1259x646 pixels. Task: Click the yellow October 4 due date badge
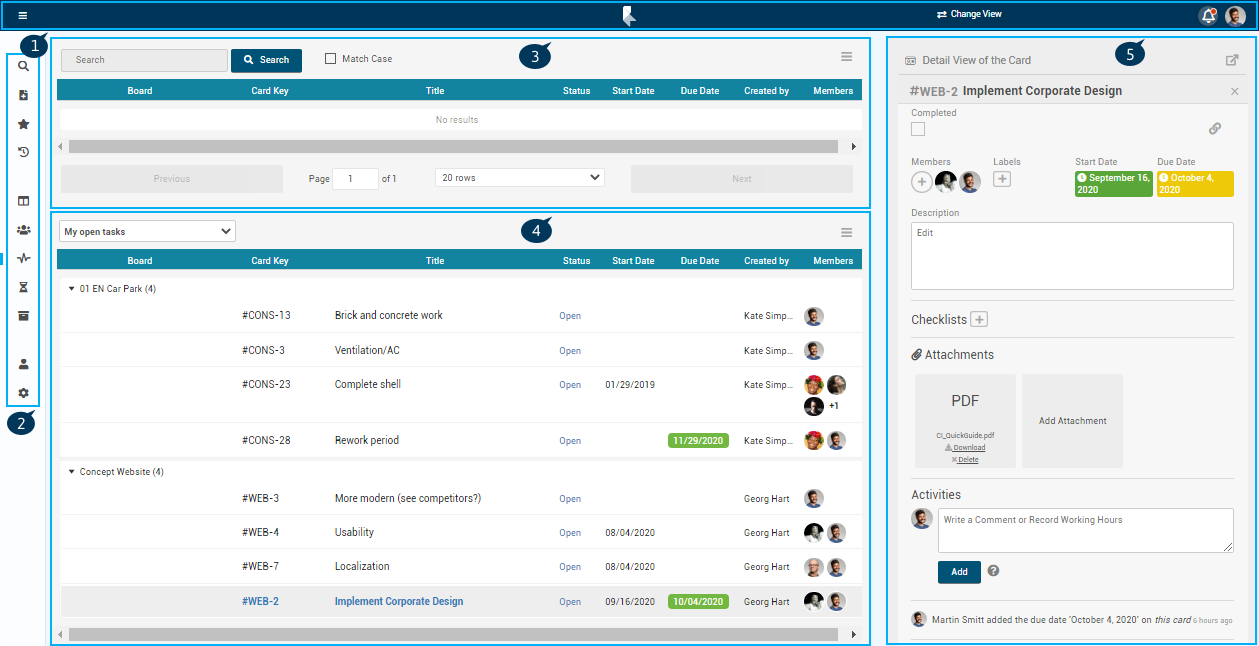pyautogui.click(x=1194, y=183)
